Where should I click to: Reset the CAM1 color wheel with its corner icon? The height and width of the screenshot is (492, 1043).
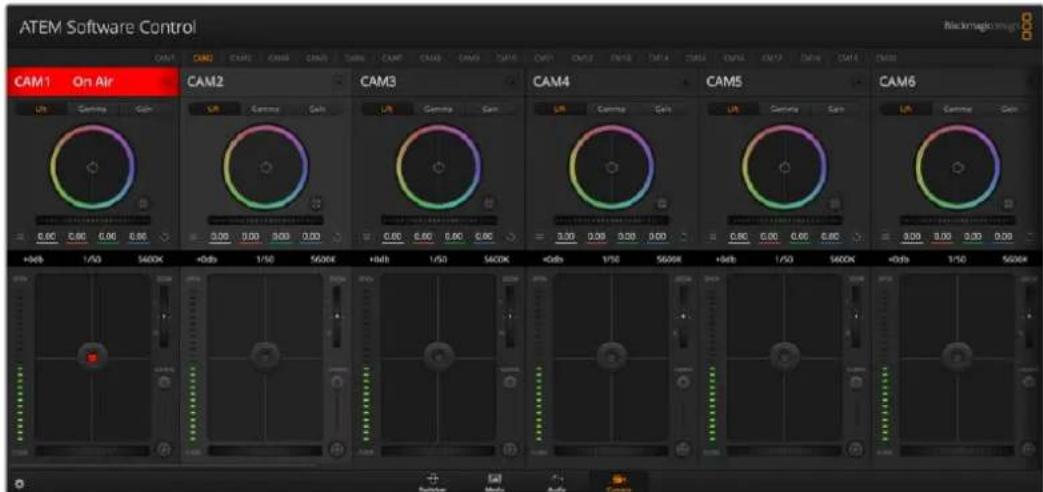pos(144,203)
